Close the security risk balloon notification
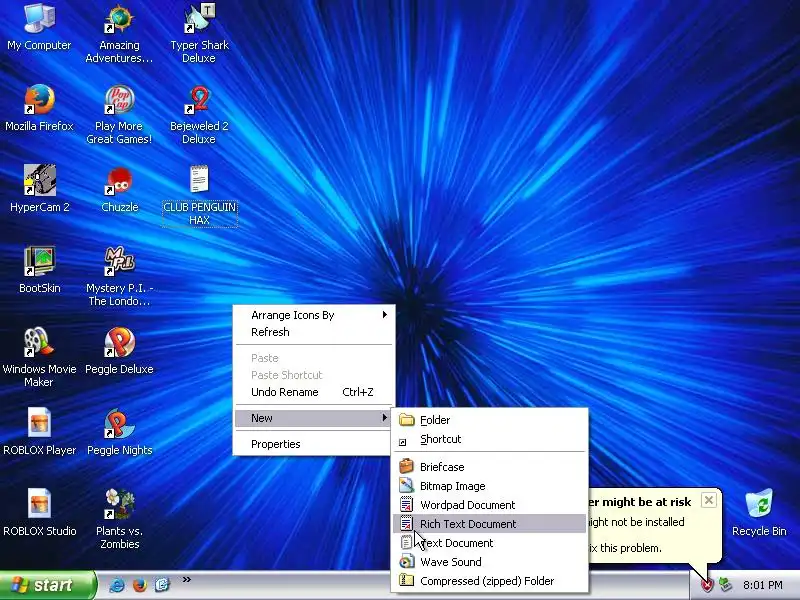This screenshot has height=600, width=800. [709, 500]
